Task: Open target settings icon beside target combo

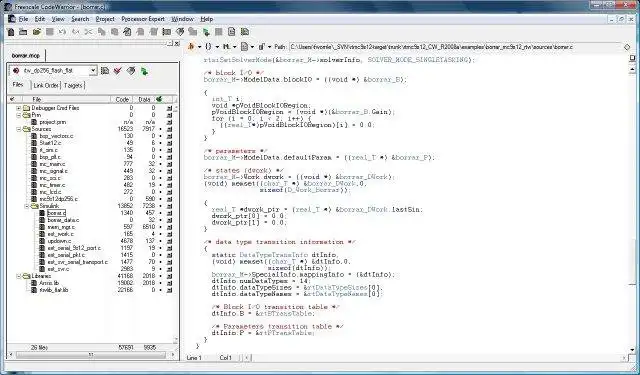Action: click(105, 71)
